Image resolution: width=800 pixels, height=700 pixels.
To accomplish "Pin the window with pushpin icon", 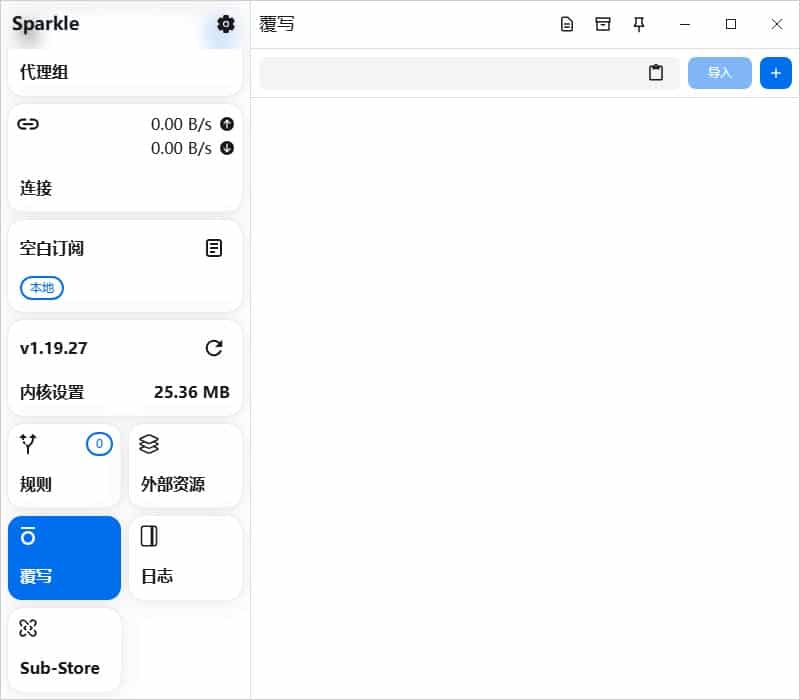I will [639, 24].
